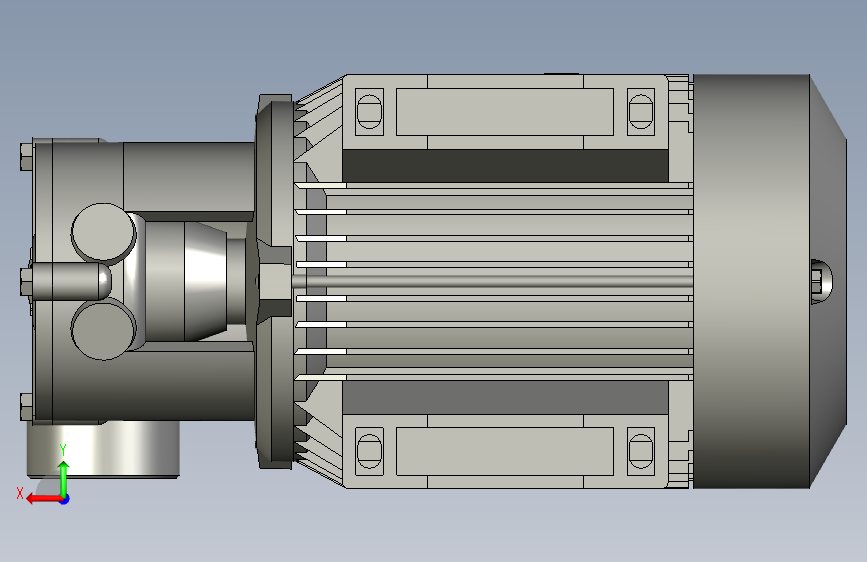The width and height of the screenshot is (867, 562).
Task: Select the lower round port cap on the pump
Action: [x=103, y=330]
